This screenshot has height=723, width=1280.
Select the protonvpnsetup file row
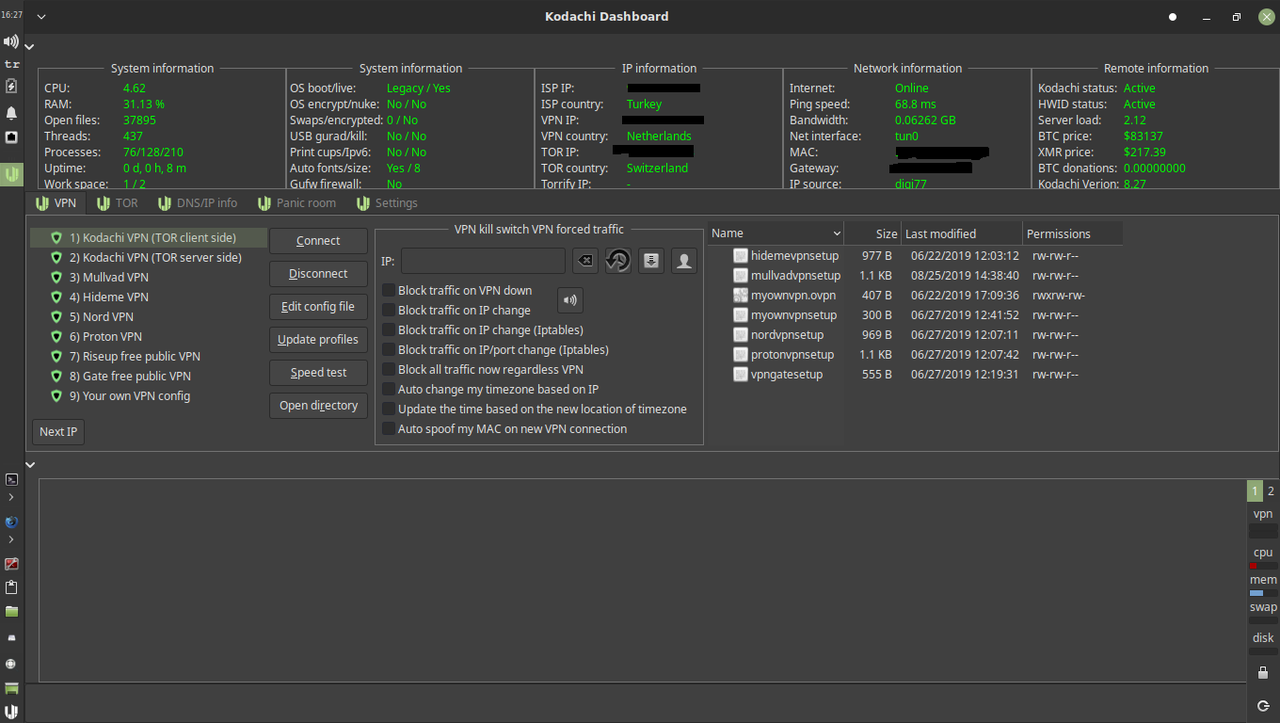coord(915,355)
